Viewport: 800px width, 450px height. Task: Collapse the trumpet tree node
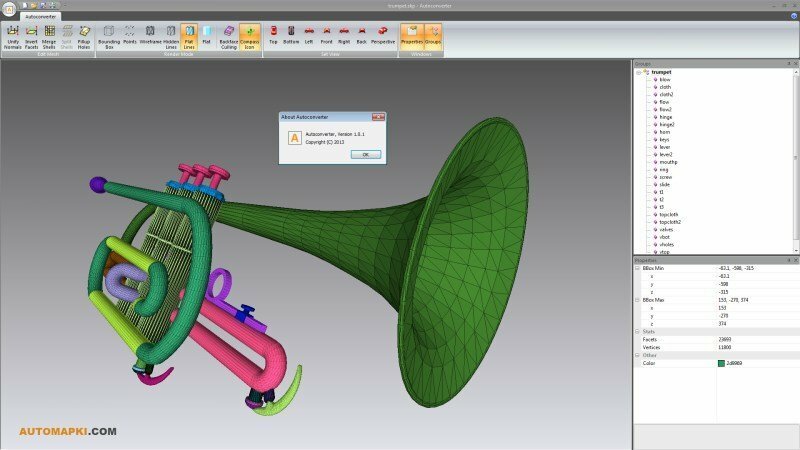tap(640, 72)
